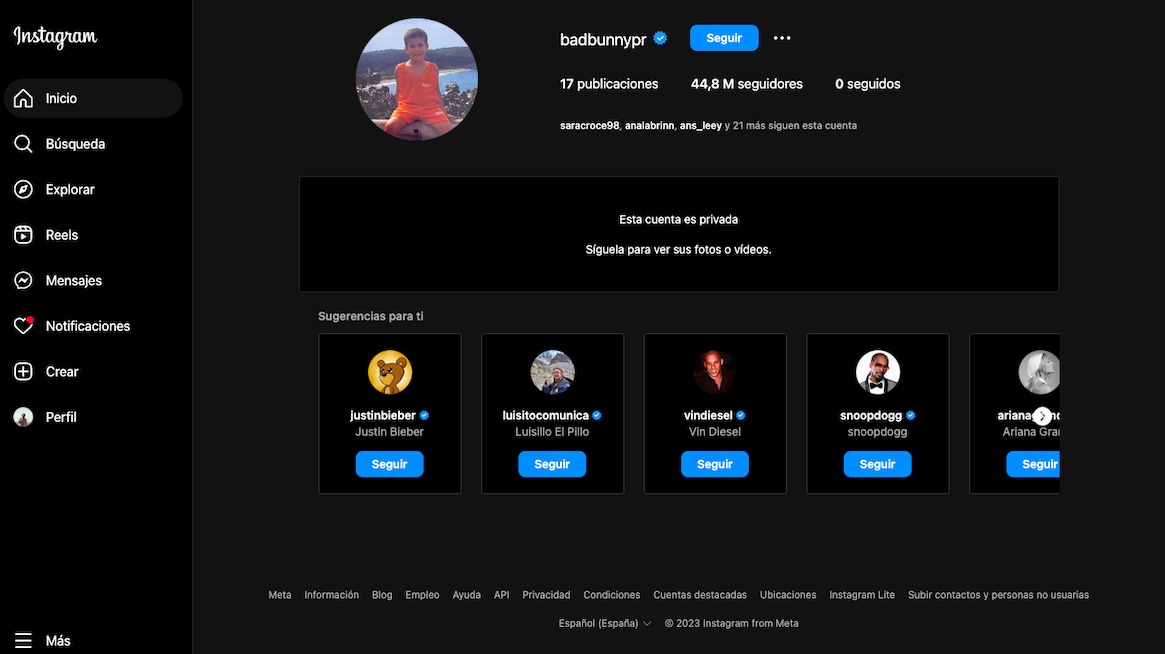Open the Mensajes messenger icon
The width and height of the screenshot is (1165, 654).
[23, 280]
